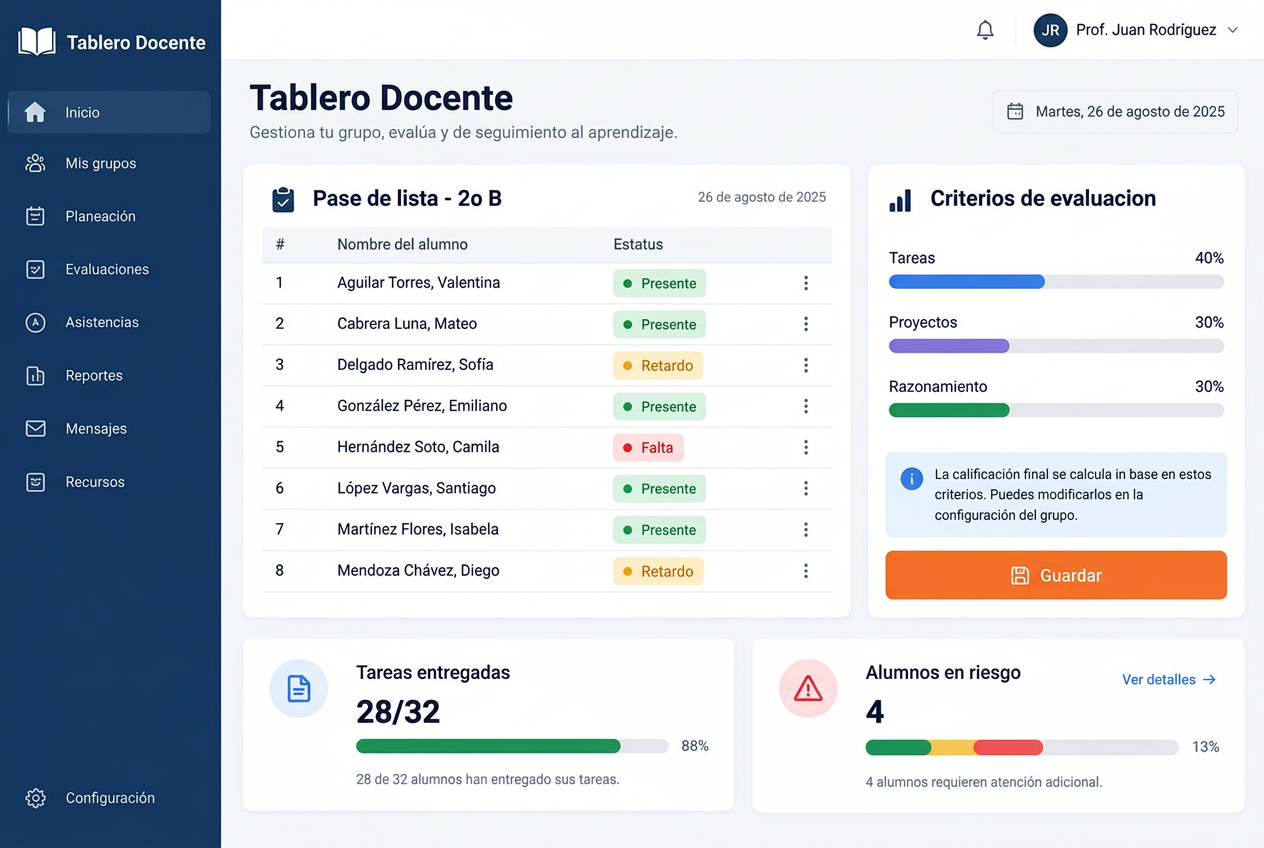Open the Evaluaciones section
This screenshot has height=848, width=1264.
tap(109, 269)
